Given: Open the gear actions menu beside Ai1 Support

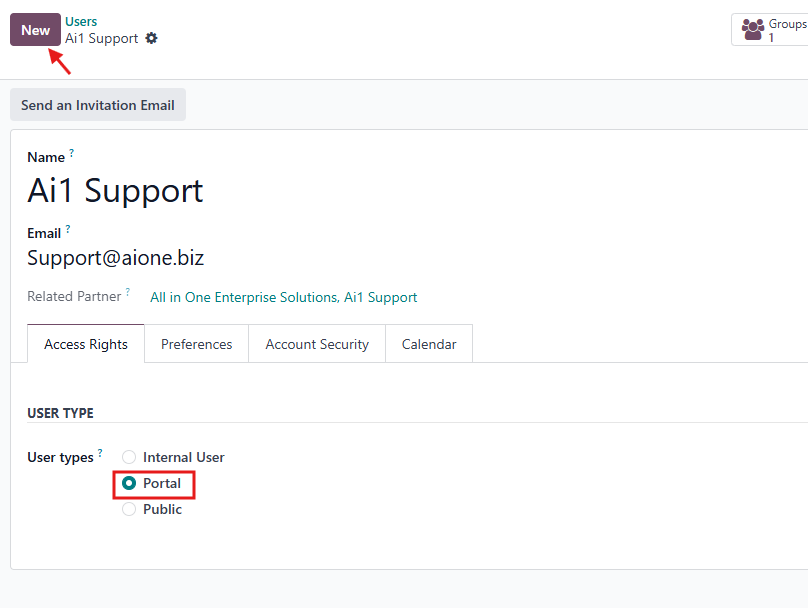Looking at the screenshot, I should 152,38.
